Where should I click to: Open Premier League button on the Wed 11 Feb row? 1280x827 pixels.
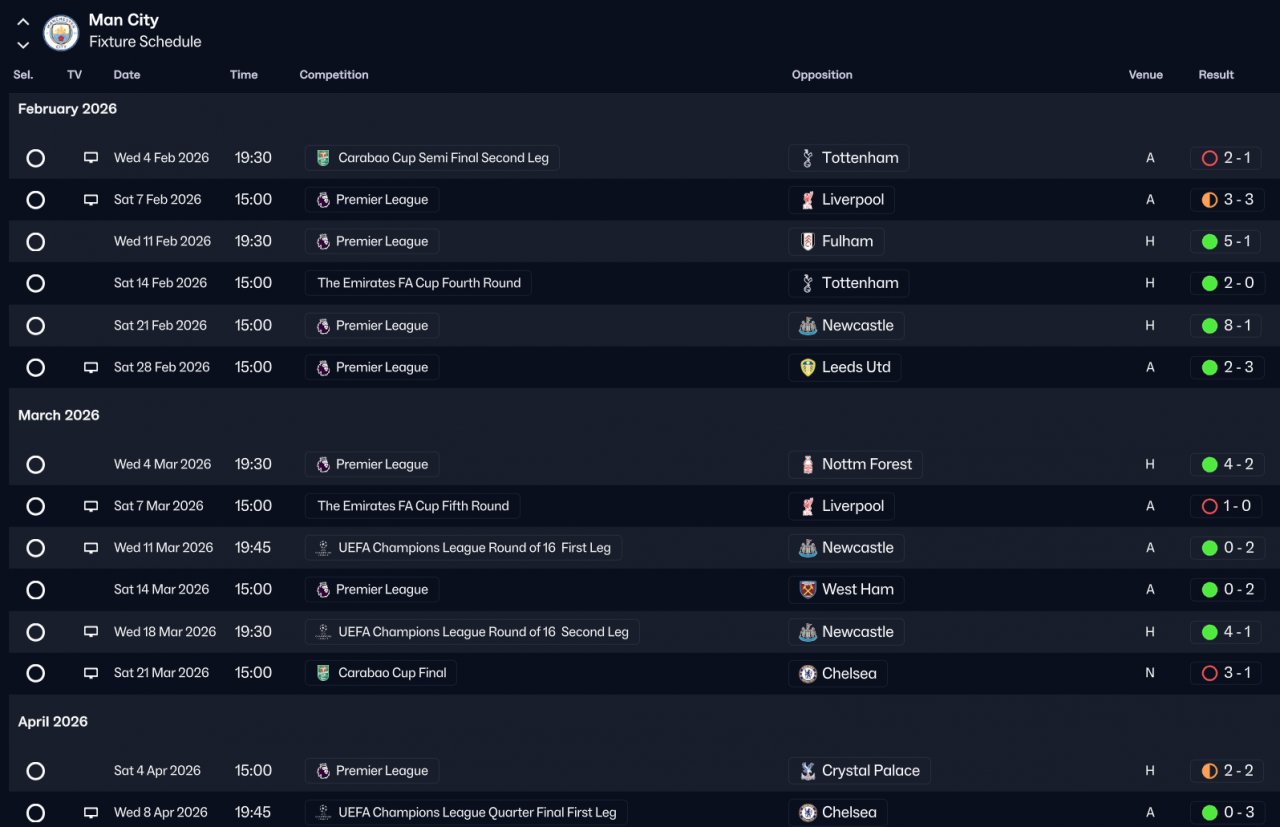372,241
